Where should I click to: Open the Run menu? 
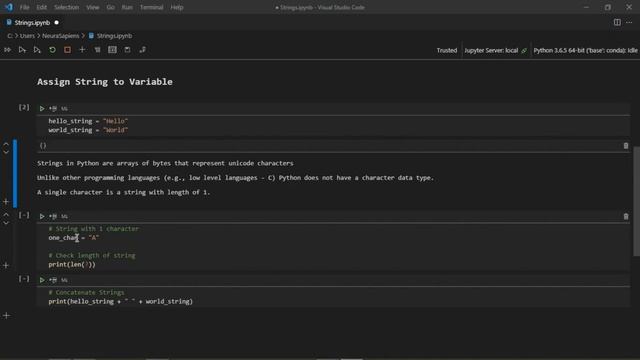pos(127,7)
